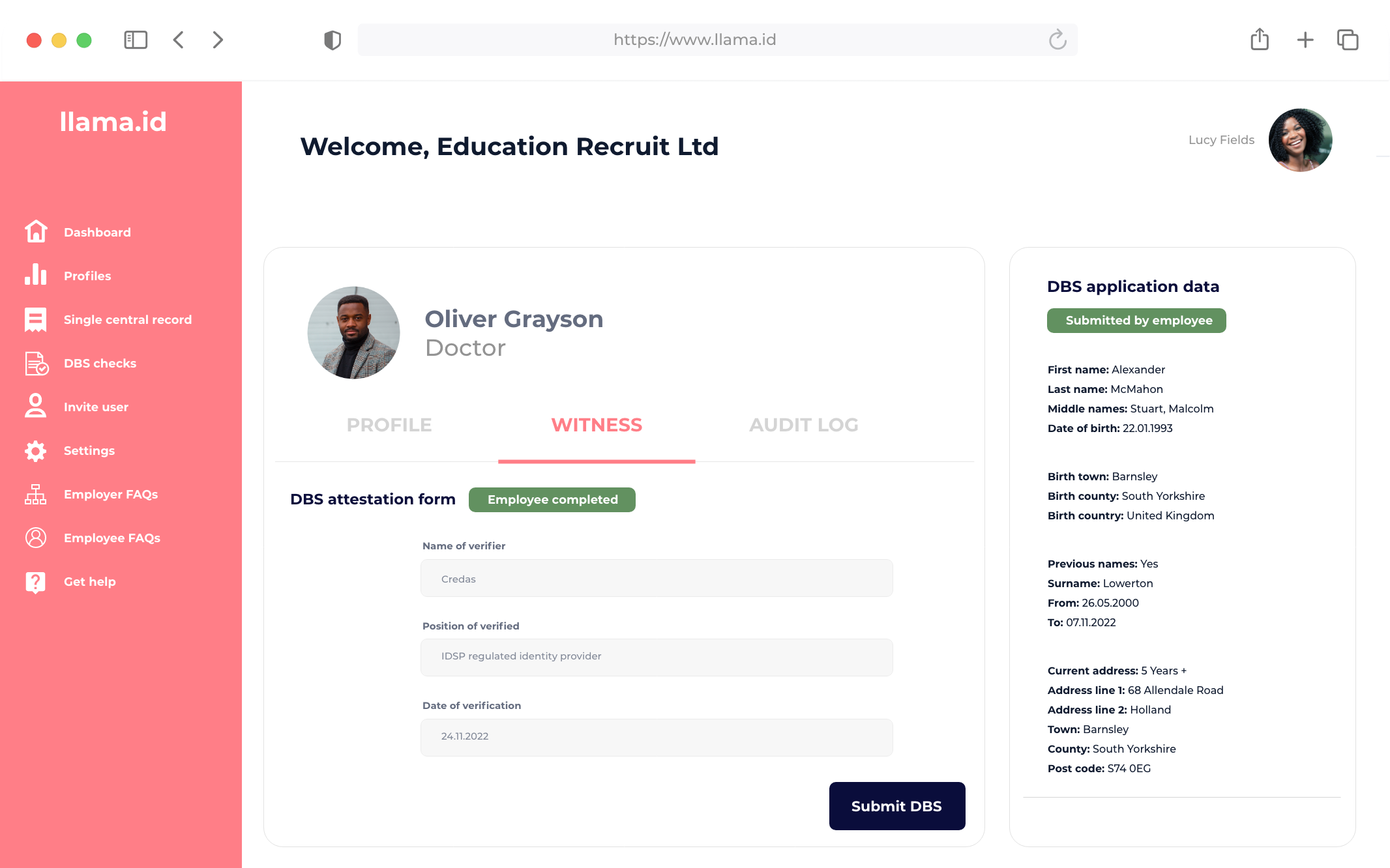Open Single central record via its icon

coord(35,319)
